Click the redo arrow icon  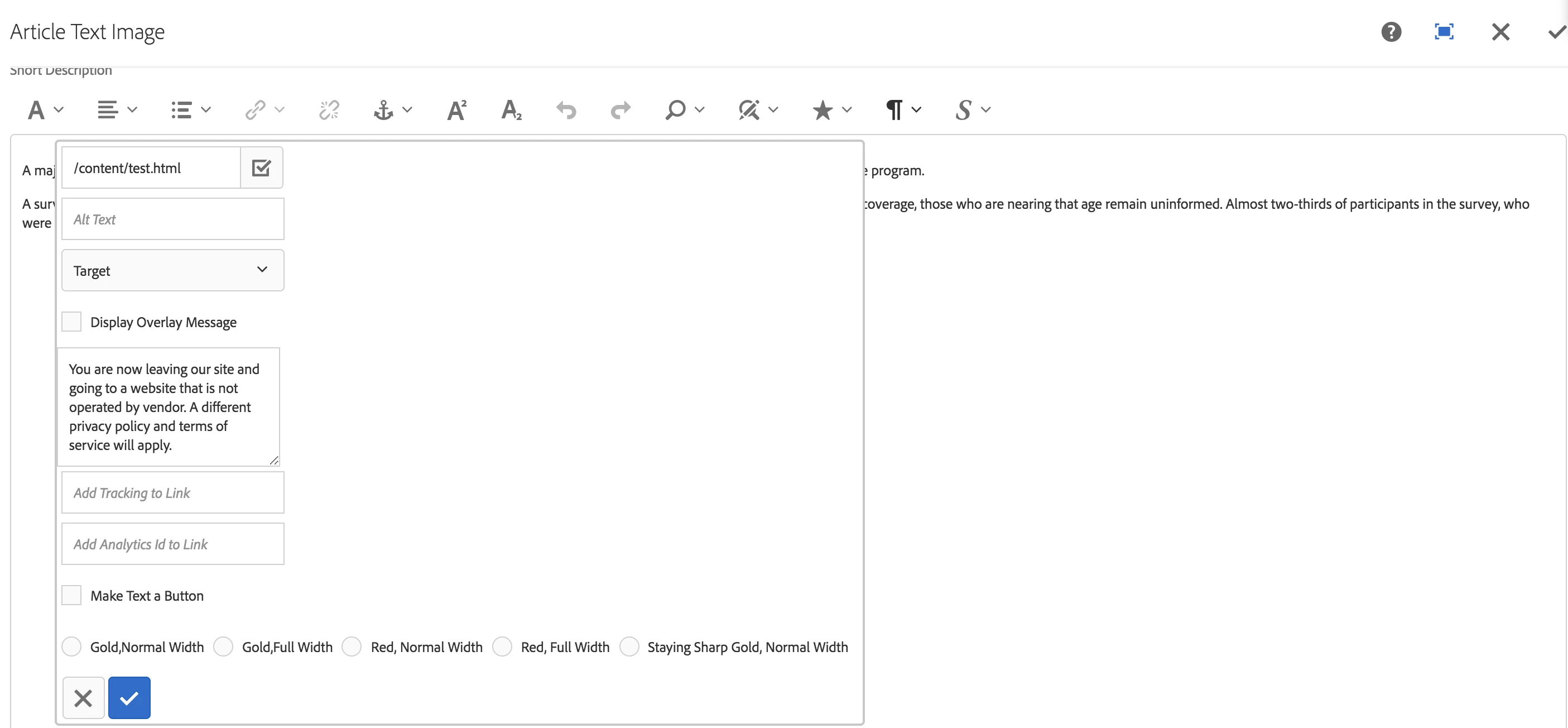(621, 109)
